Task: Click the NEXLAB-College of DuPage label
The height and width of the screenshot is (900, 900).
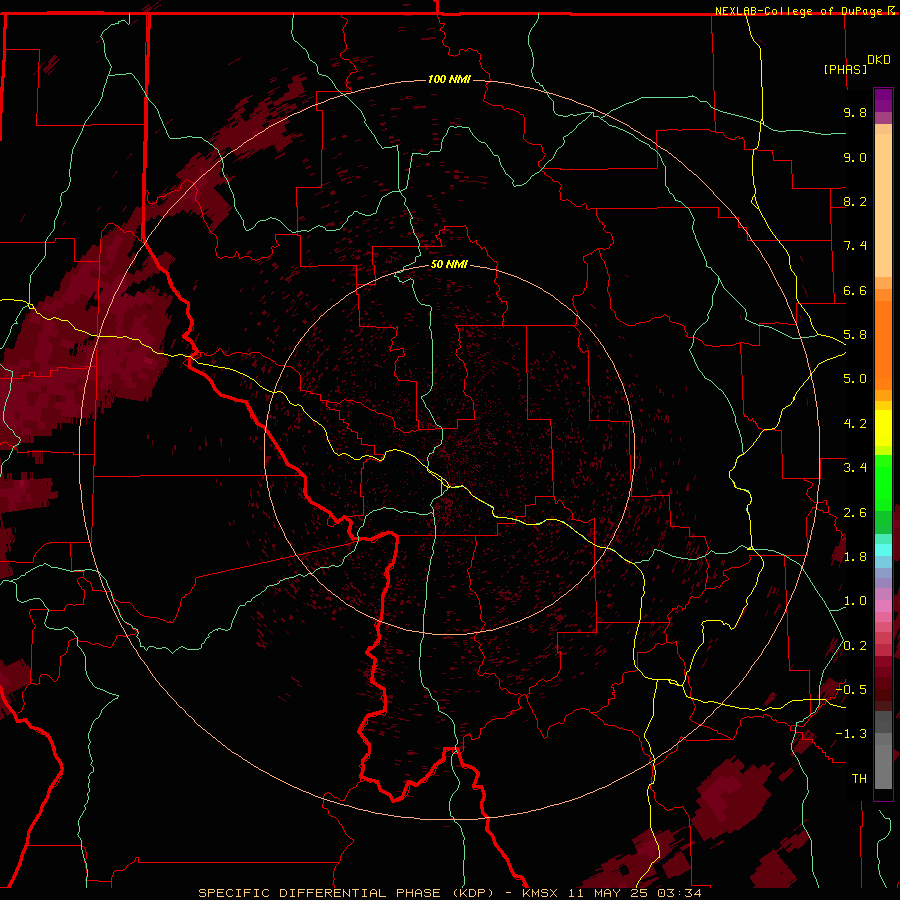Action: click(x=799, y=11)
